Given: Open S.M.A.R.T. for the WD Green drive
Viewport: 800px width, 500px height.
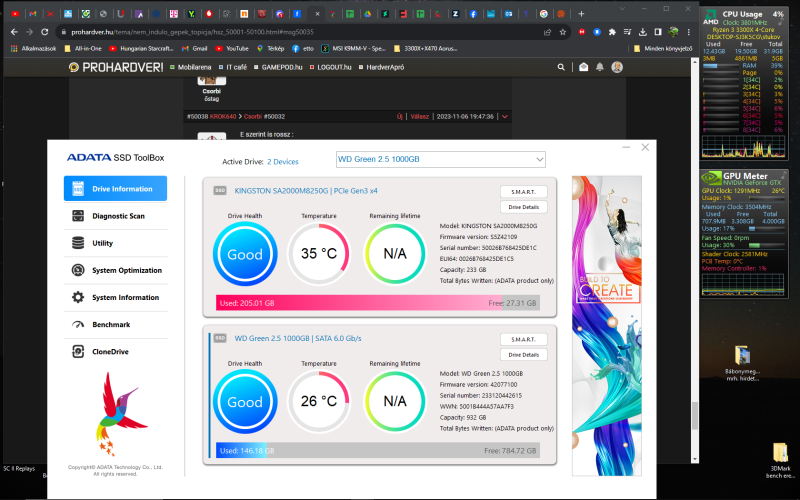Looking at the screenshot, I should 523,339.
